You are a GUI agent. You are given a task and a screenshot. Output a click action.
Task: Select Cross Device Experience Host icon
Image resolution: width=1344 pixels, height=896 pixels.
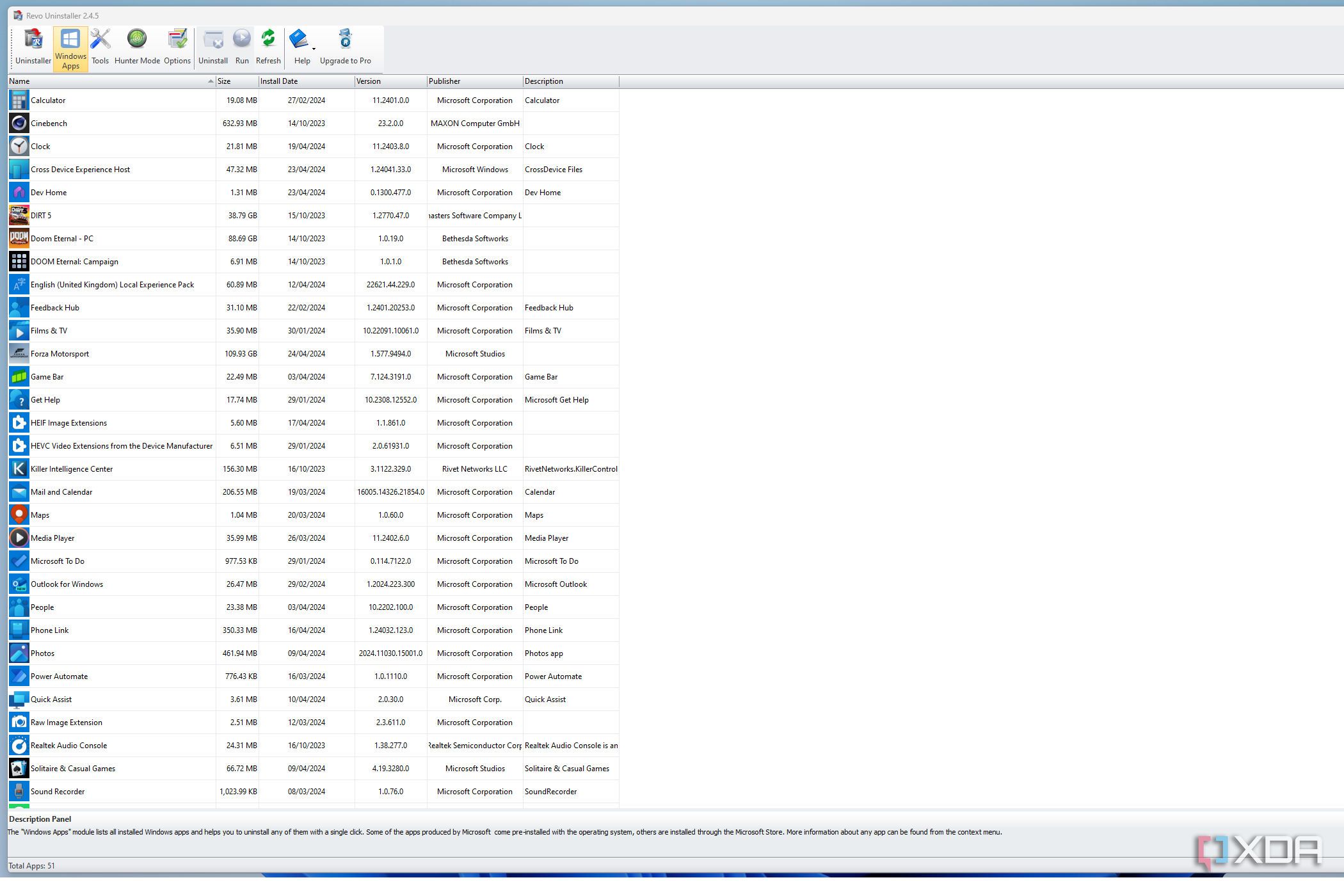point(19,170)
